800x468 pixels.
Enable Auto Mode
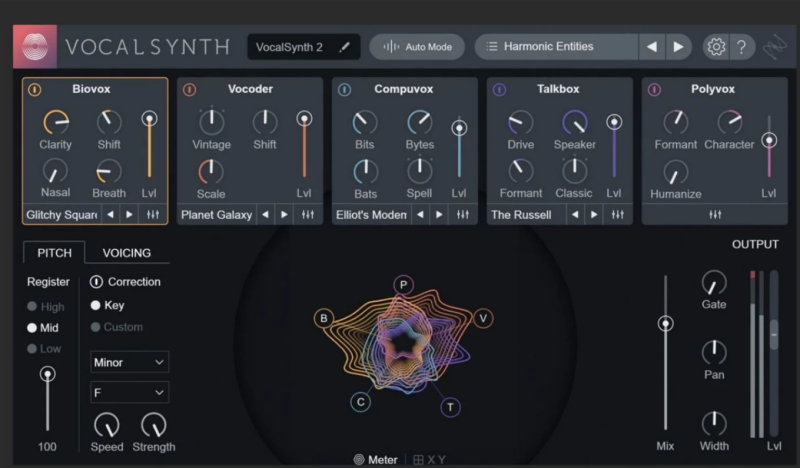(x=417, y=47)
